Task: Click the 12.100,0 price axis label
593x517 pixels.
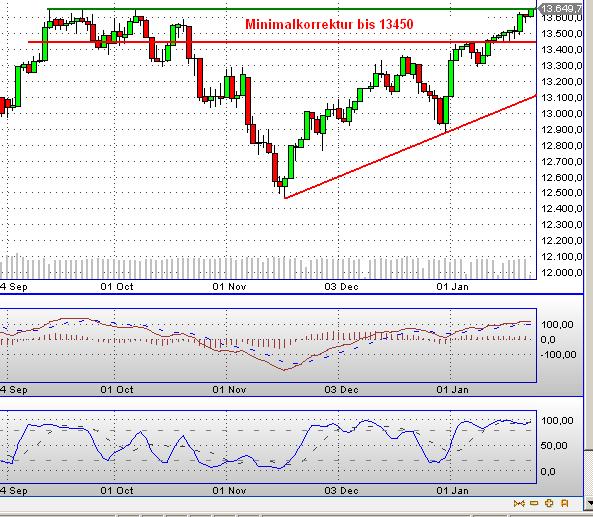Action: (x=562, y=256)
